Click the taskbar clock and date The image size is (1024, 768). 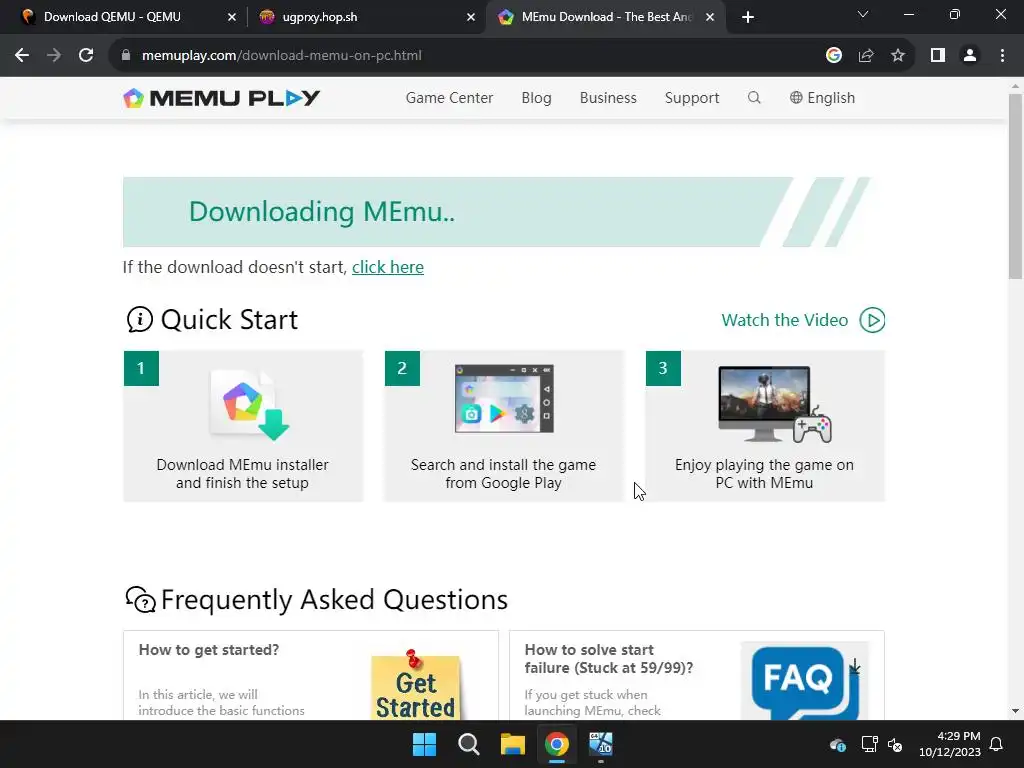point(950,744)
